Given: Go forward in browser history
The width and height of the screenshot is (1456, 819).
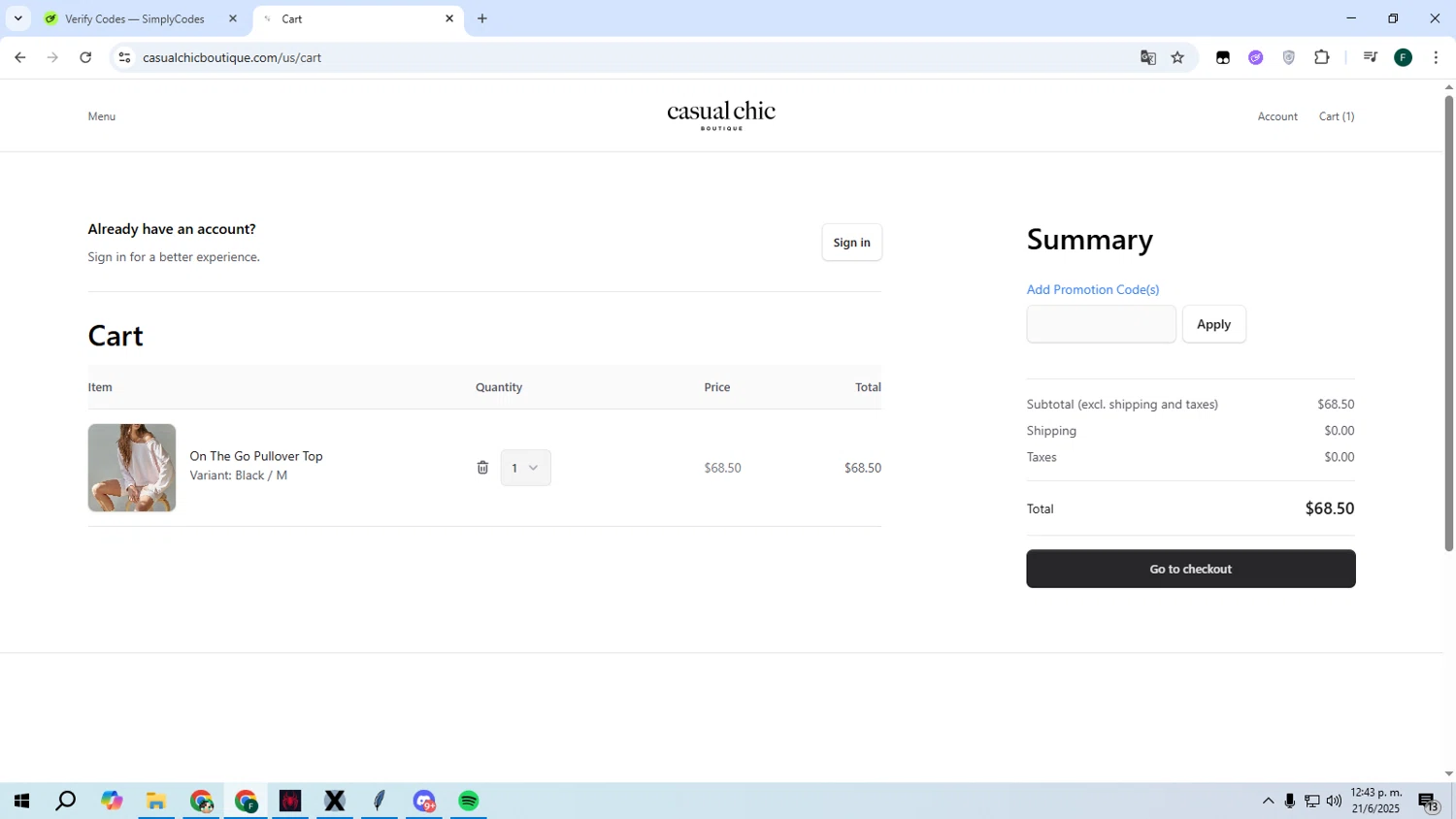Looking at the screenshot, I should click(x=52, y=57).
